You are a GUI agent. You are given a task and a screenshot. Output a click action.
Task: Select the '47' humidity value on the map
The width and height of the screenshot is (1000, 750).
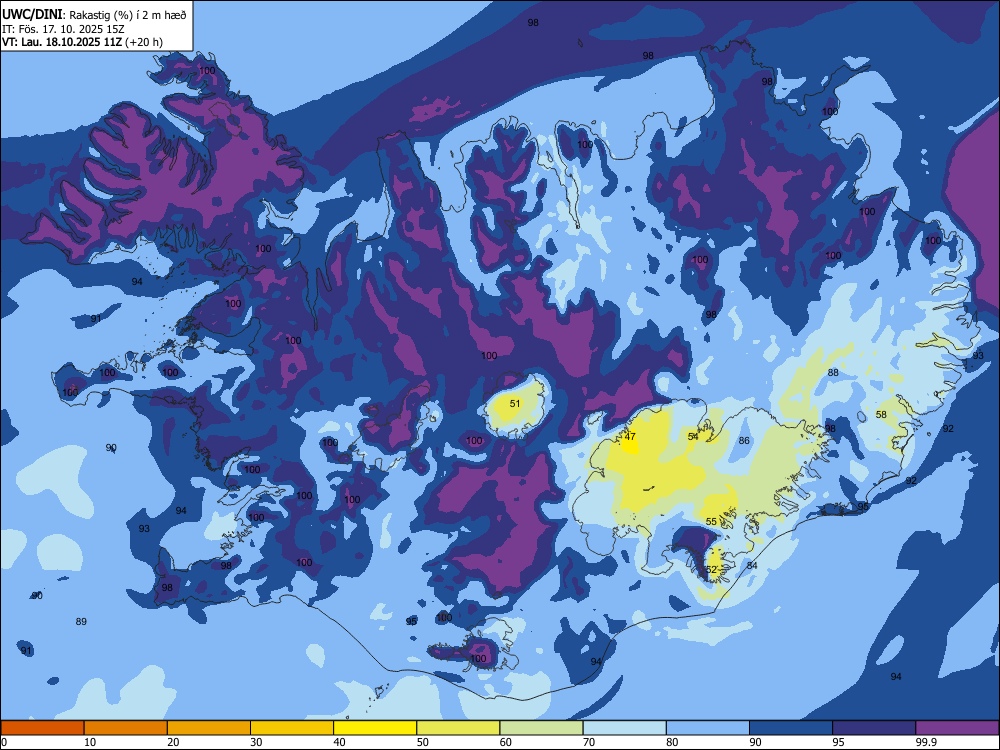click(x=630, y=437)
